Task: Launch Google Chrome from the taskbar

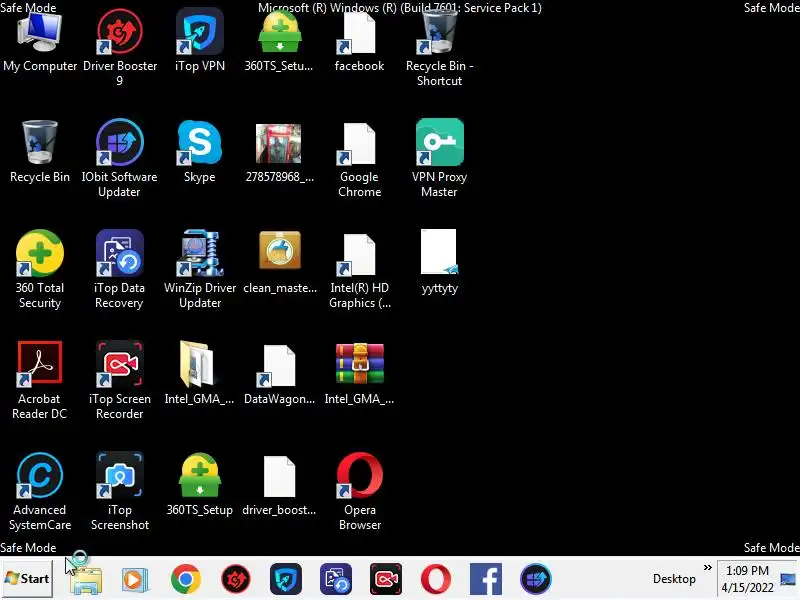Action: [x=185, y=579]
